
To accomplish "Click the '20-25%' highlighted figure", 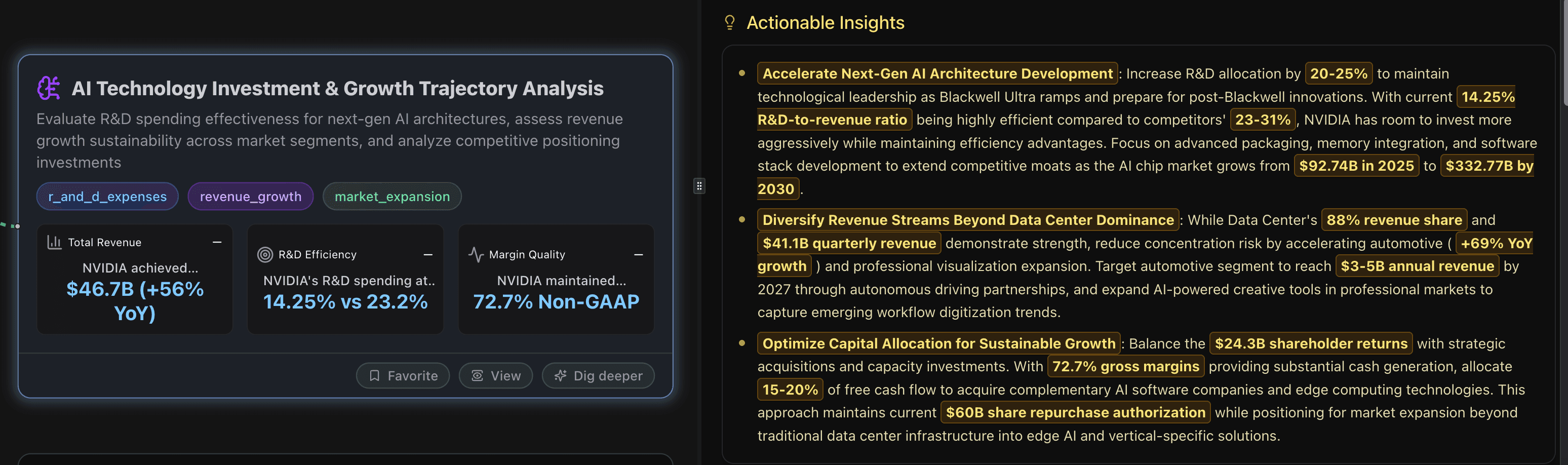I will click(x=1339, y=73).
